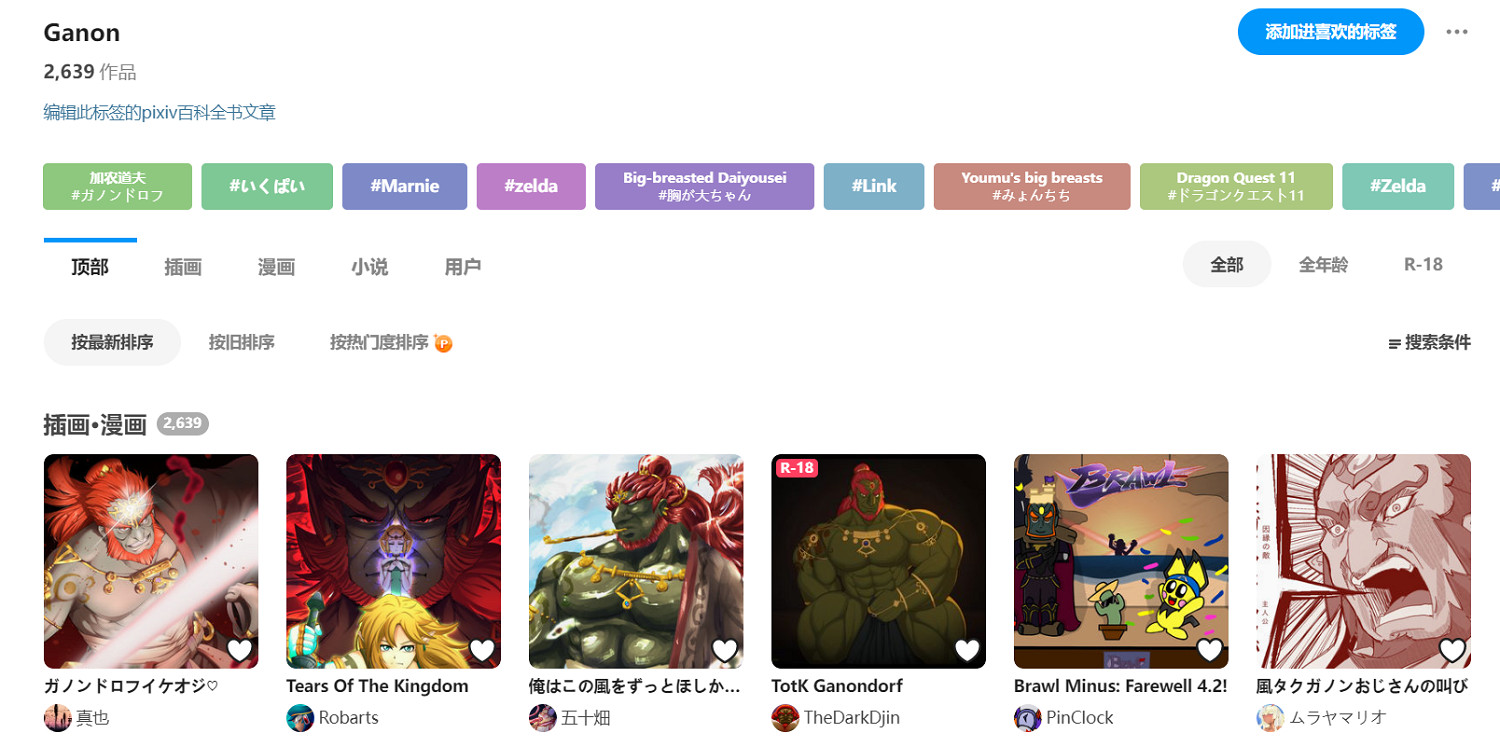This screenshot has height=747, width=1500.
Task: Open 搜索条件 search options panel
Action: (x=1429, y=343)
